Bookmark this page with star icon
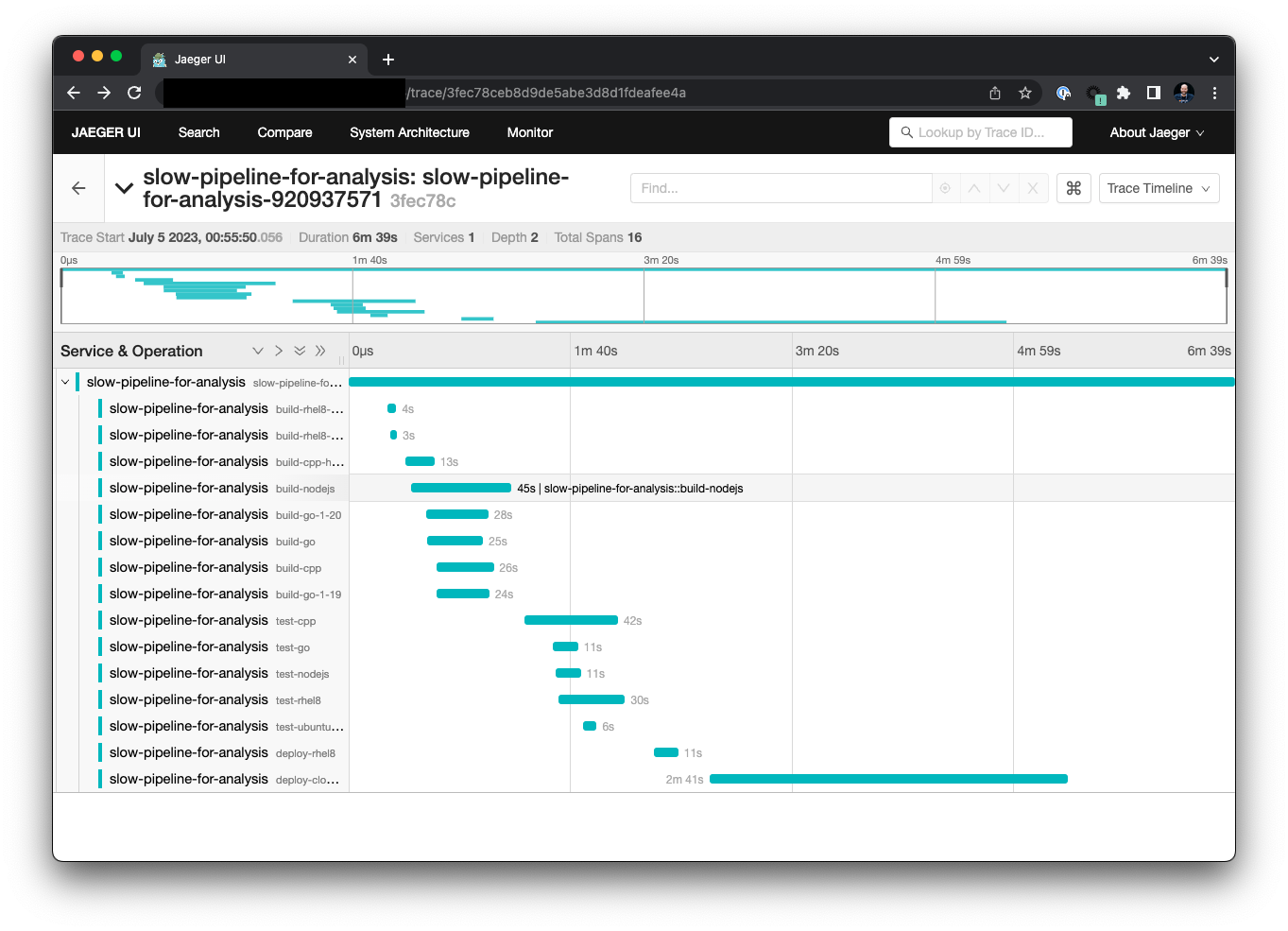 (1025, 93)
